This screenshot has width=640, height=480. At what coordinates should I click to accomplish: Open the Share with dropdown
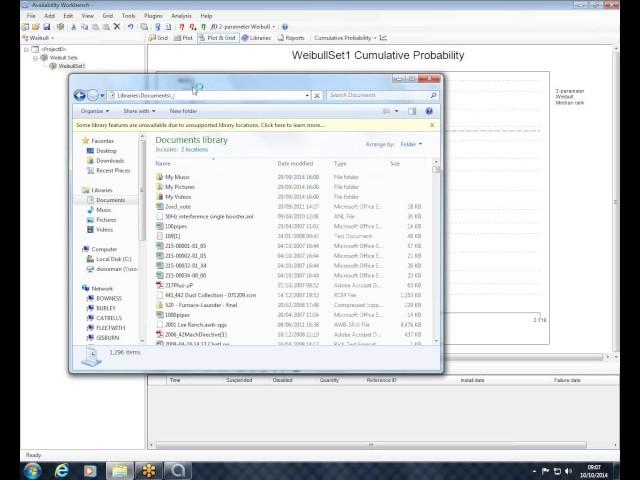139,111
